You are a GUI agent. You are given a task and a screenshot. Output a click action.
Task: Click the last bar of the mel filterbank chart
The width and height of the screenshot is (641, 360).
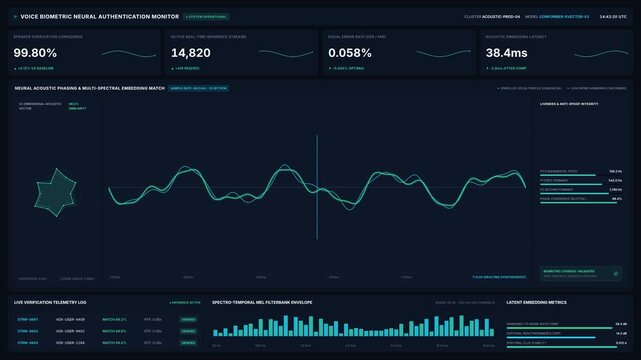coord(492,333)
